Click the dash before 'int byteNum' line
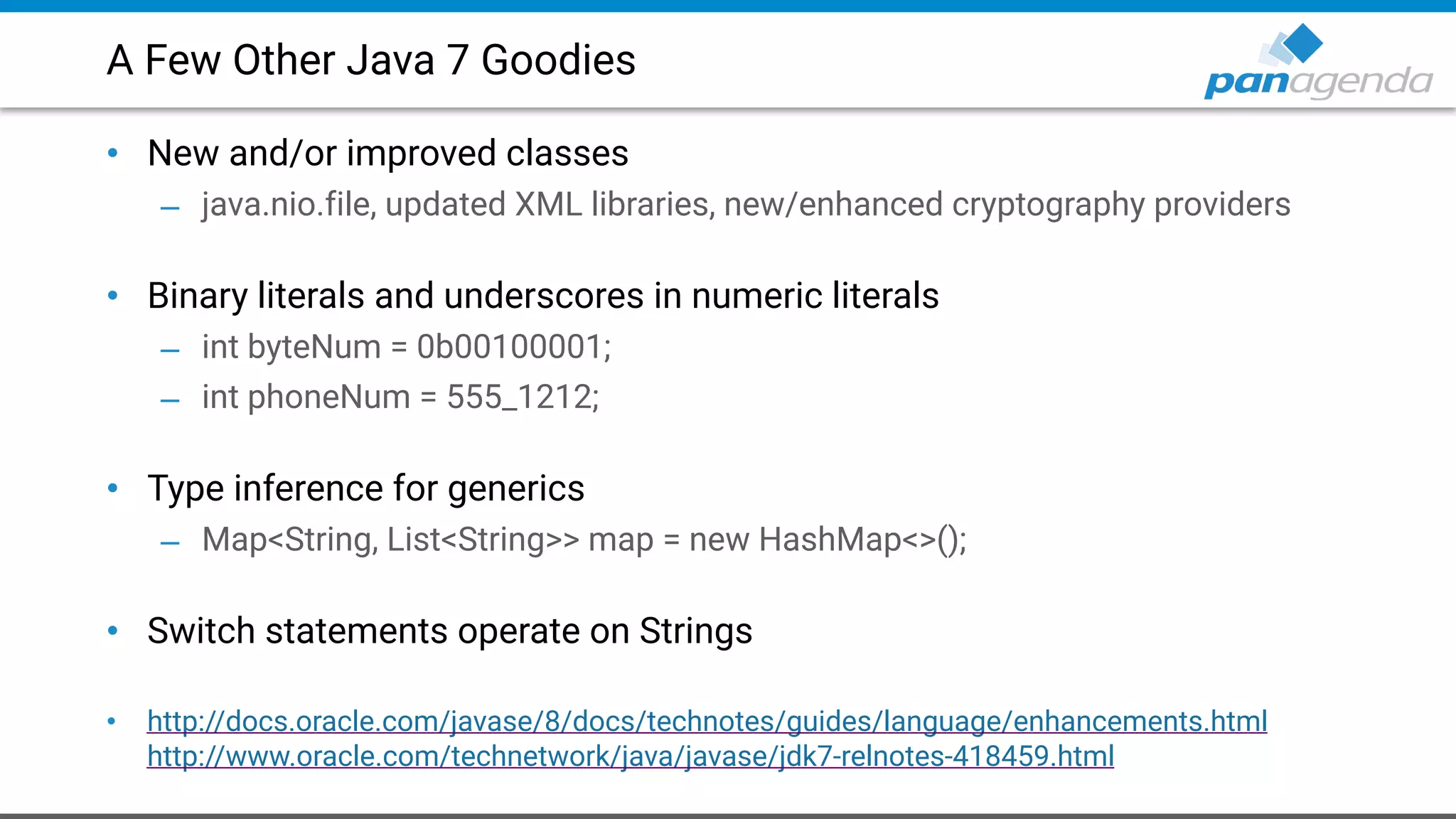 [170, 350]
